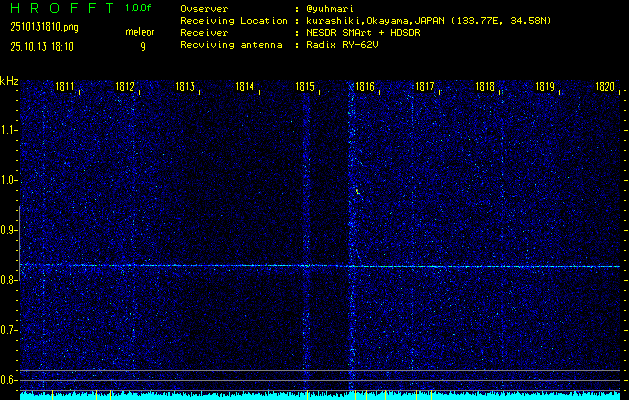Screen dimensions: 629x400
Task: Click the 1812 time axis label
Action: point(124,86)
